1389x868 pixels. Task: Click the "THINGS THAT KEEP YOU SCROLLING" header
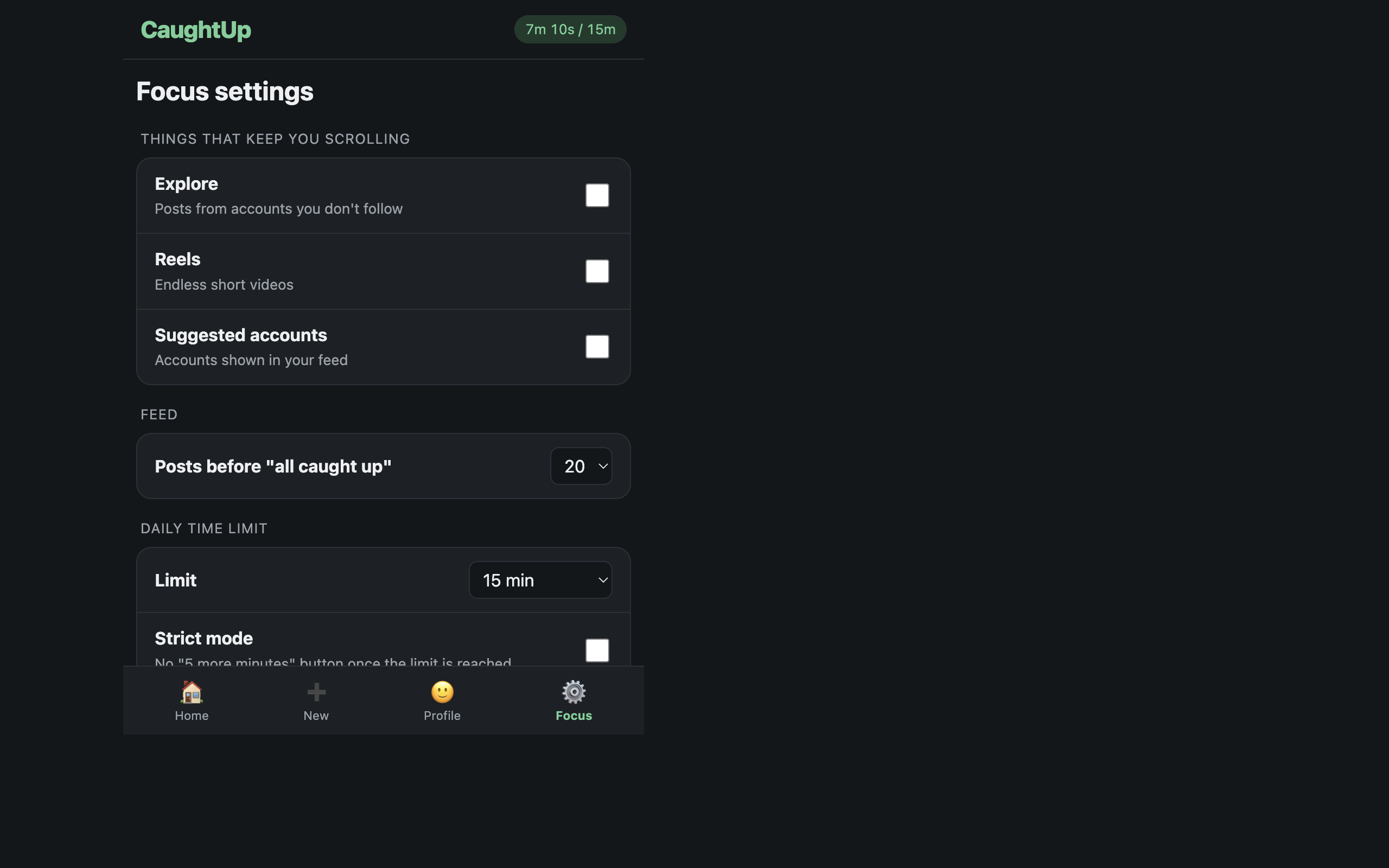[275, 139]
